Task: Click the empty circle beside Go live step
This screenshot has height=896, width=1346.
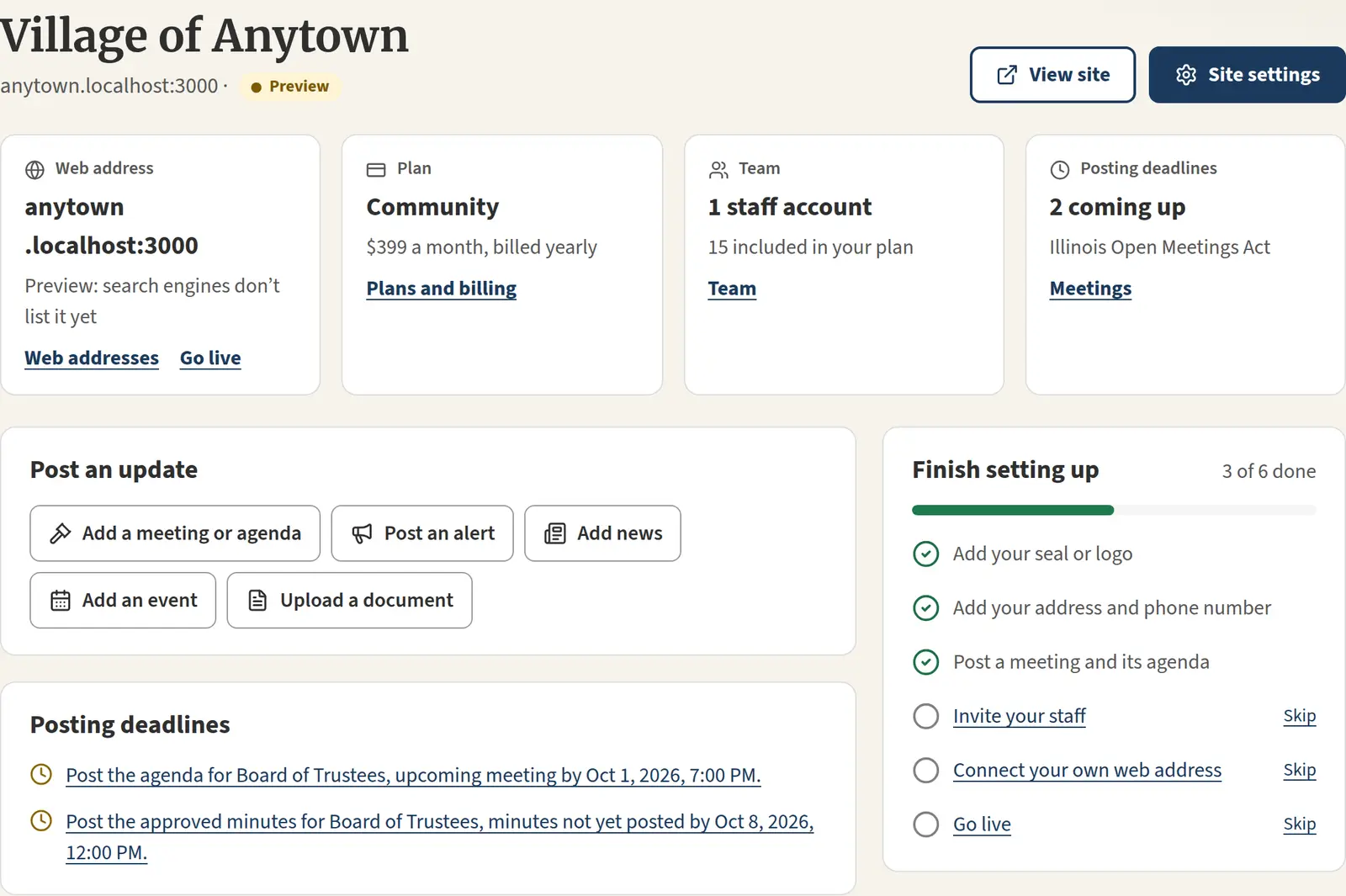Action: 926,824
